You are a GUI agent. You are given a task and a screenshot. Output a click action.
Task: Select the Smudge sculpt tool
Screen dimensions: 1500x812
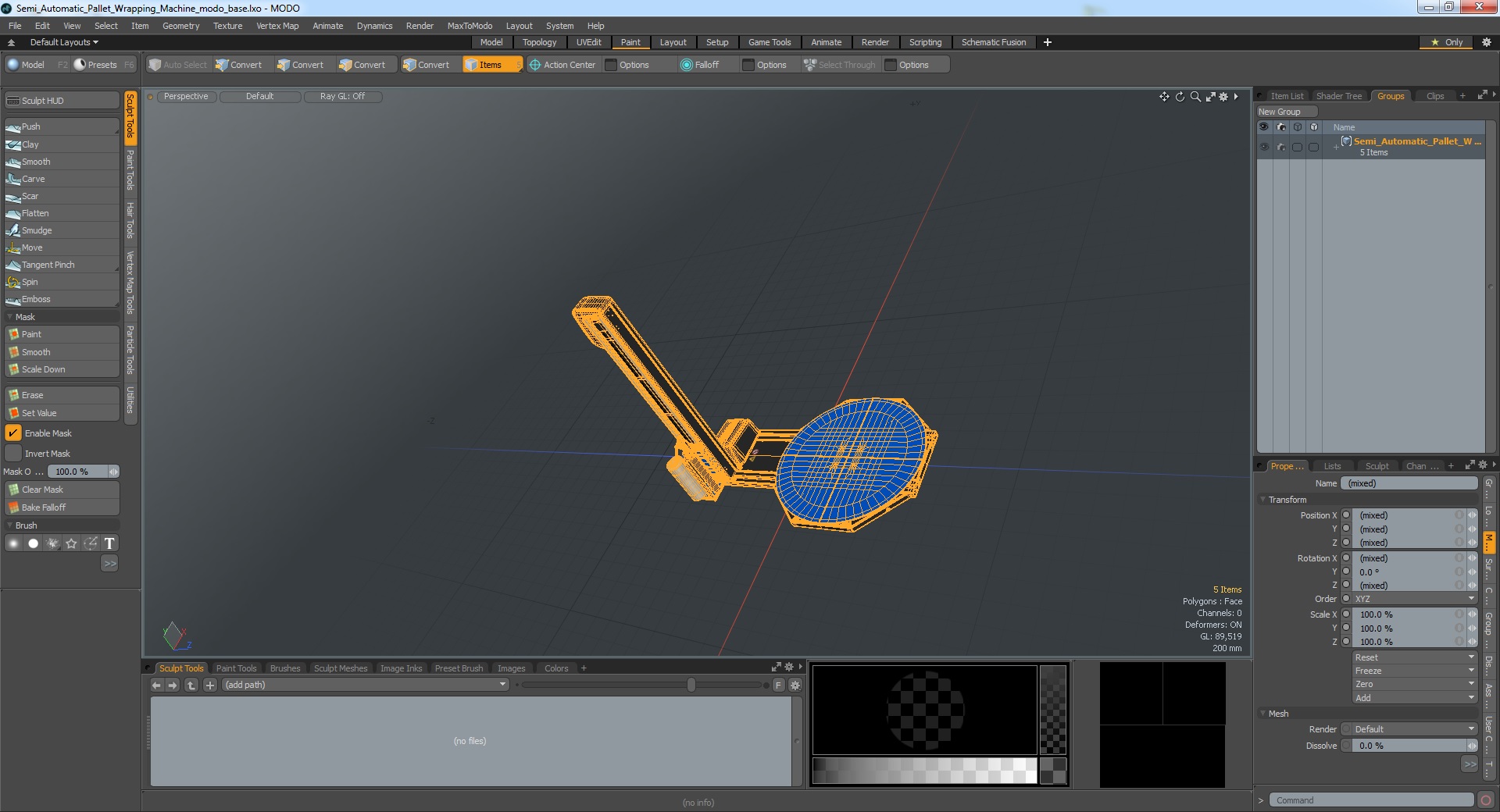[x=61, y=230]
